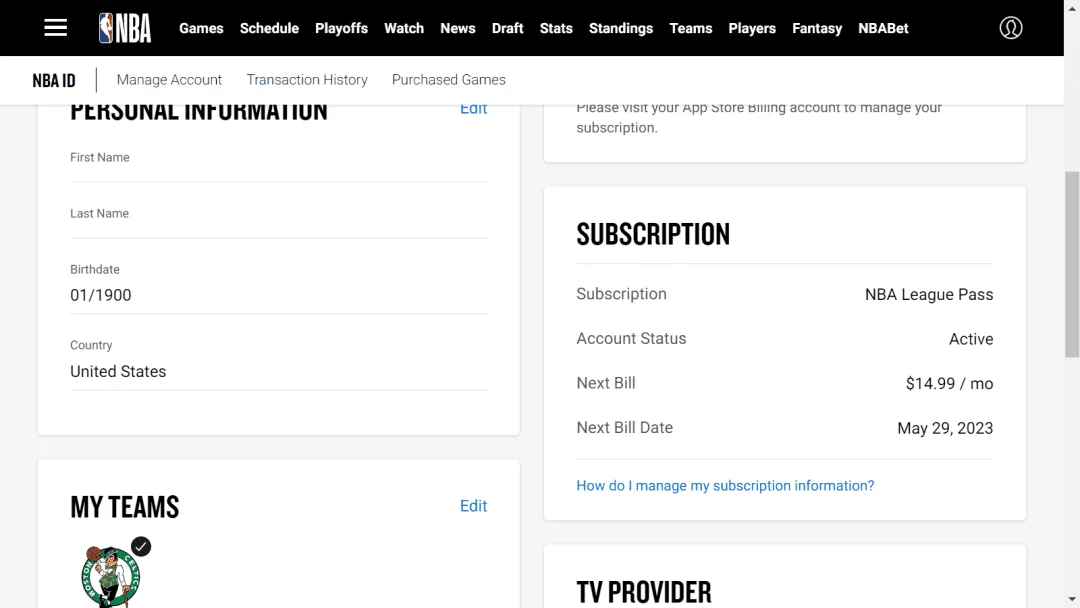Screen dimensions: 1080x608
Task: Open the Teams menu item
Action: tap(691, 28)
